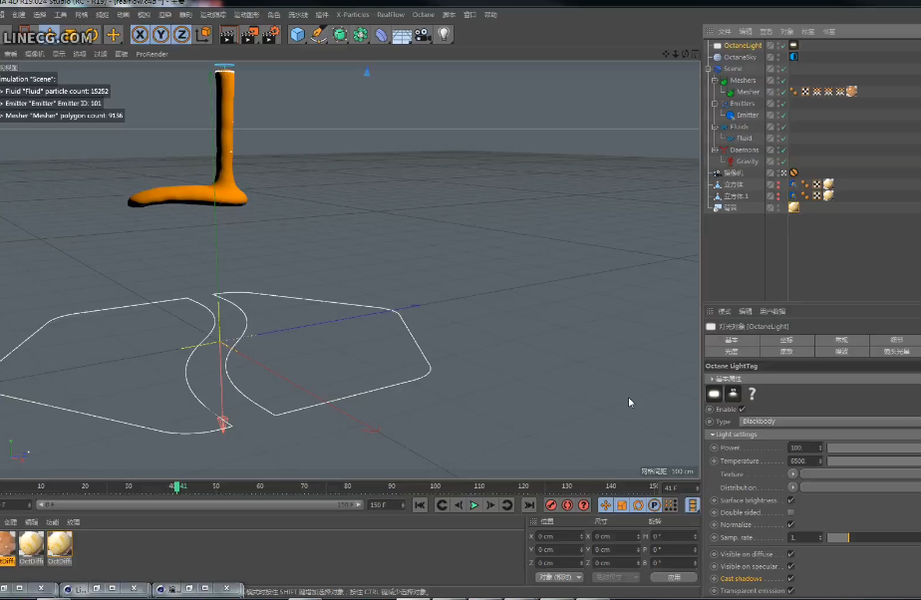
Task: Open the X-Particles menu
Action: tap(352, 15)
